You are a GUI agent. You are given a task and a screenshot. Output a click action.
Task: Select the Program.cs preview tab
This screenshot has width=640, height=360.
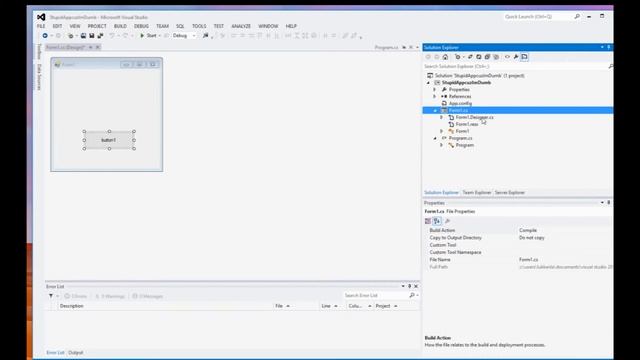(386, 48)
